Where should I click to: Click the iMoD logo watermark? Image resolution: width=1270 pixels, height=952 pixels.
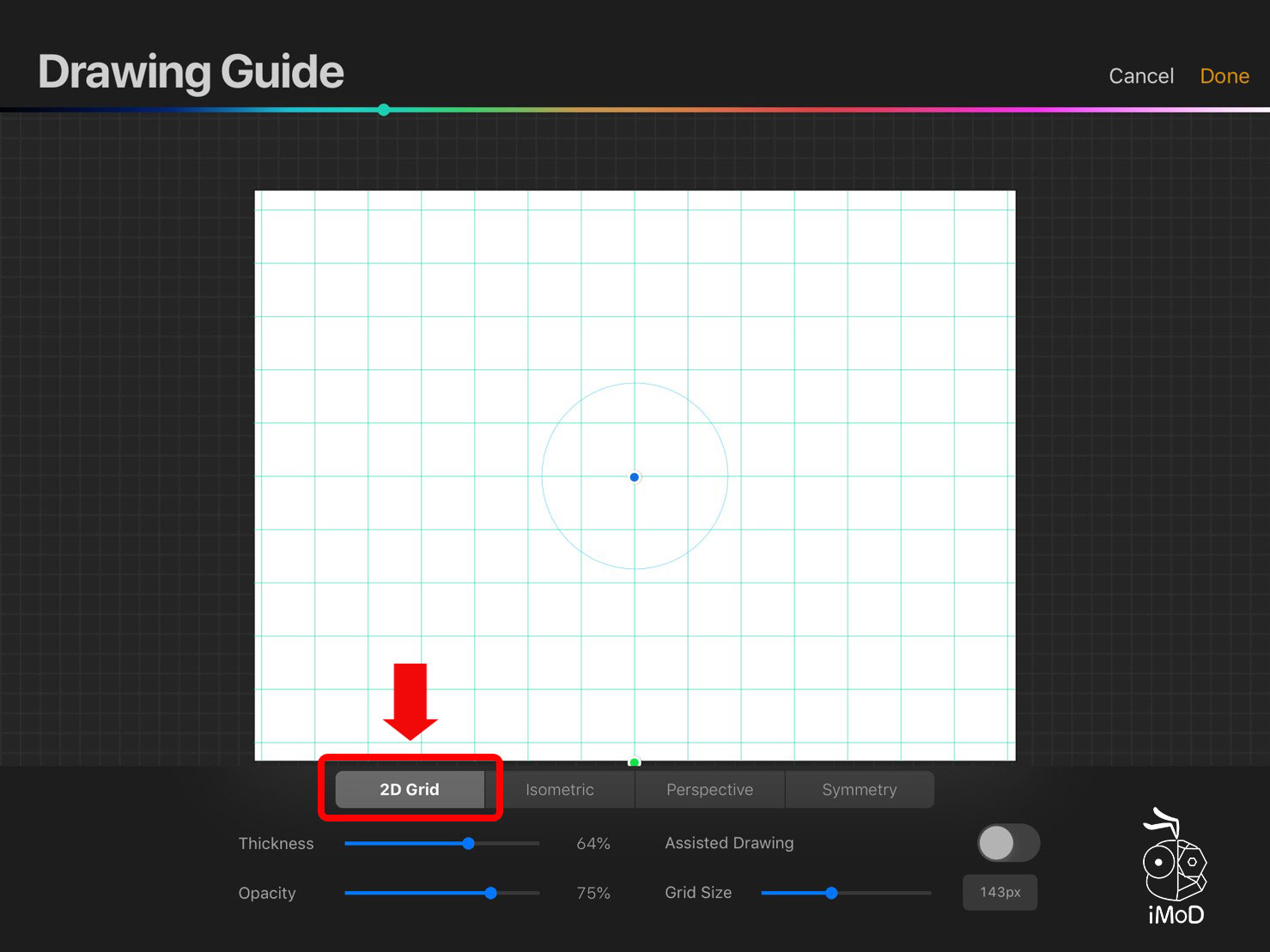coord(1175,867)
